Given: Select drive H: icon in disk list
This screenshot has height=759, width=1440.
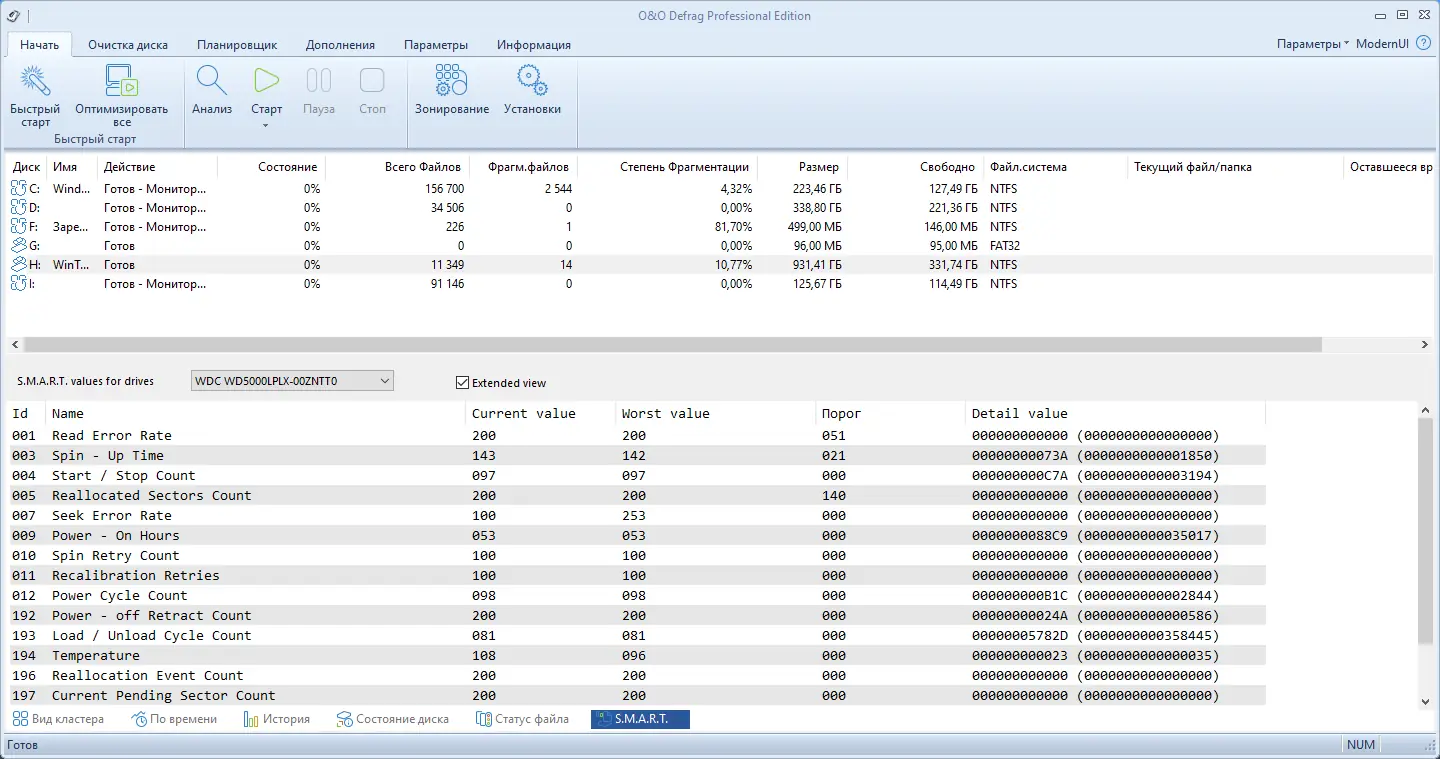Looking at the screenshot, I should pos(20,265).
